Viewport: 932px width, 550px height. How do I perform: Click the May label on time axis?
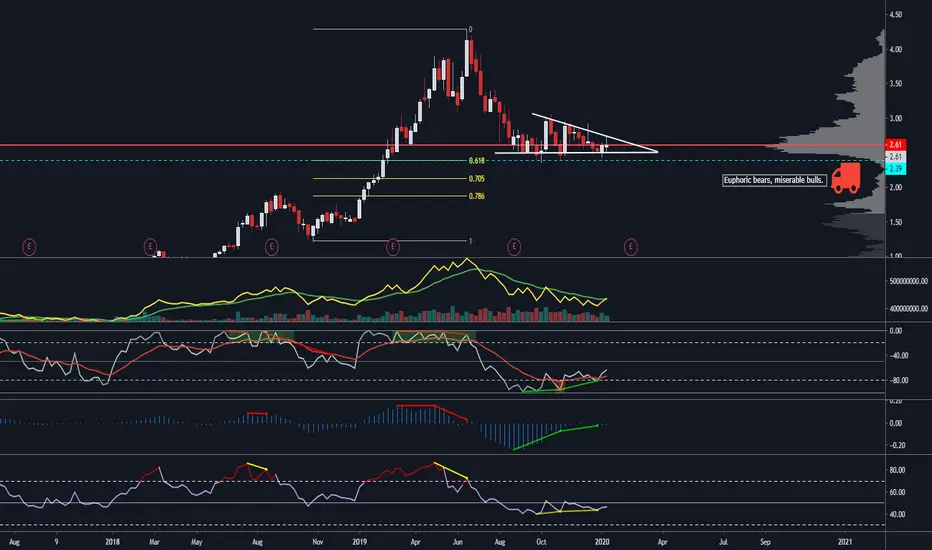196,542
